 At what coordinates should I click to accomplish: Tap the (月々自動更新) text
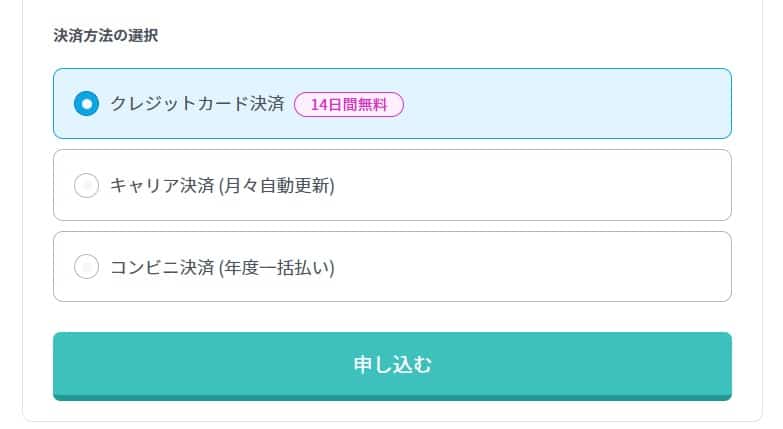pos(276,186)
